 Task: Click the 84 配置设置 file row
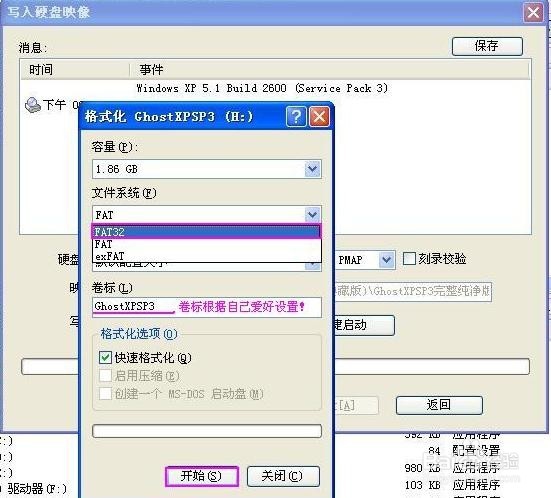pyautogui.click(x=464, y=451)
